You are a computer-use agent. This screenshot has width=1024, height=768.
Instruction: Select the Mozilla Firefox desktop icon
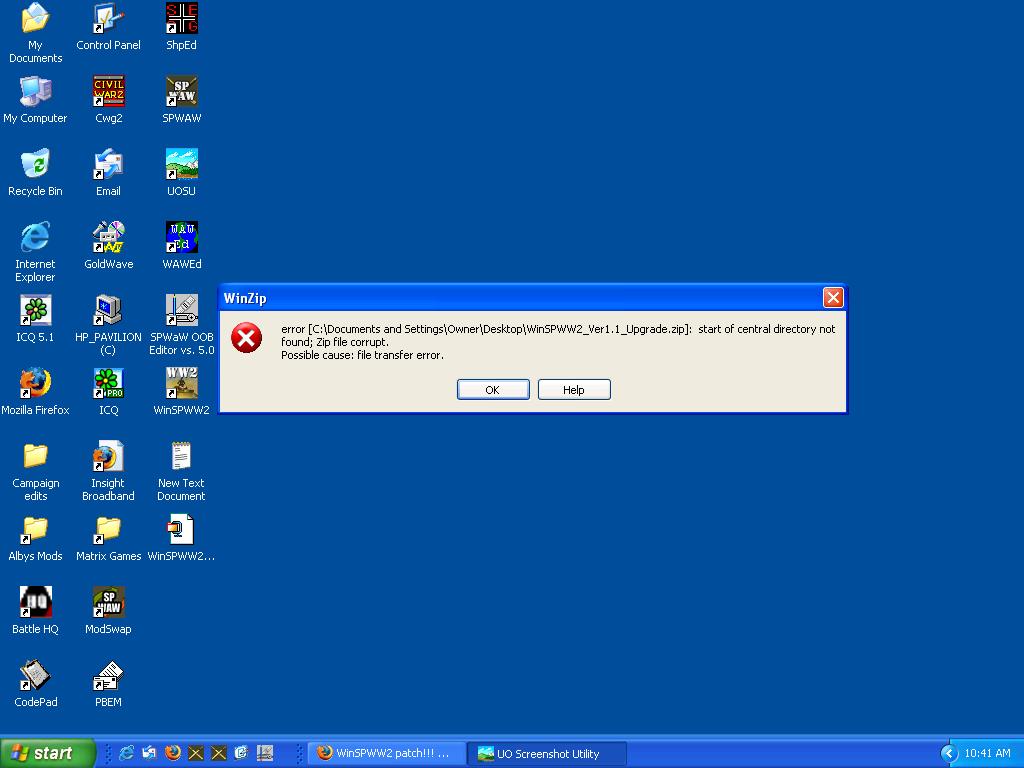pyautogui.click(x=35, y=384)
